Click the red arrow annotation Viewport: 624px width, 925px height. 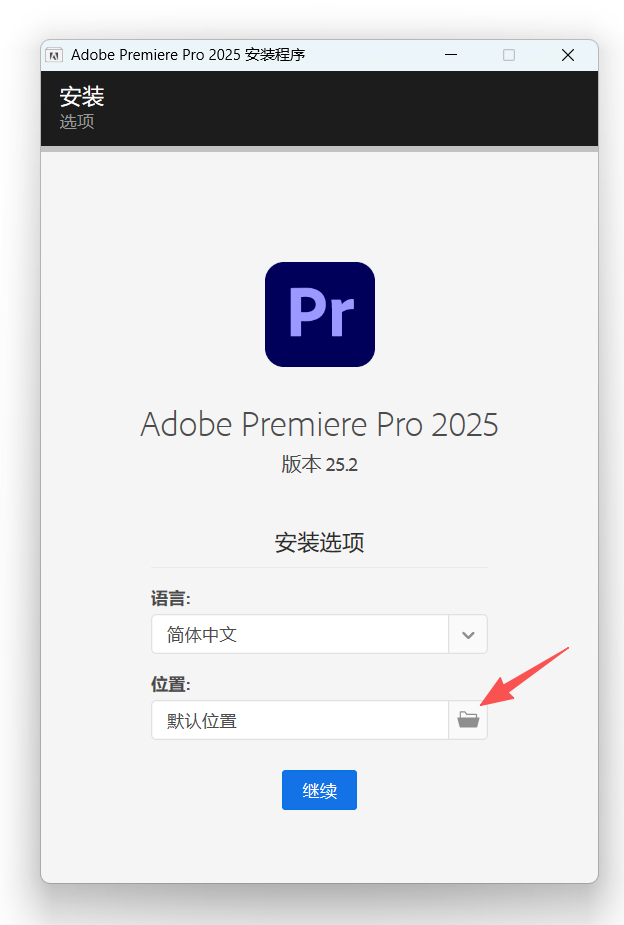(x=524, y=676)
